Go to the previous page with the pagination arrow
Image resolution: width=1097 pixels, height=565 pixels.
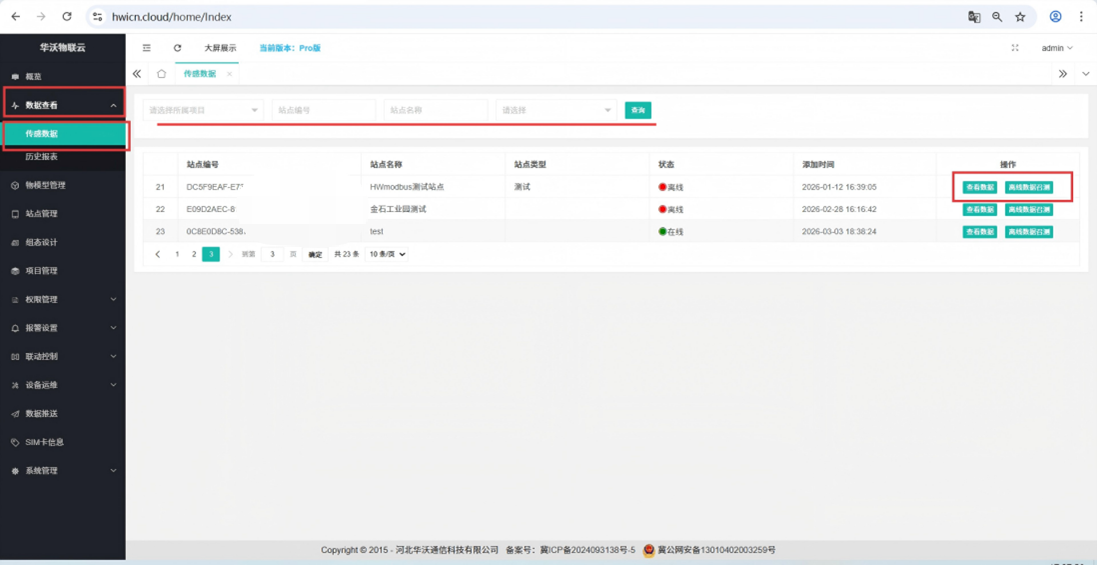(158, 255)
